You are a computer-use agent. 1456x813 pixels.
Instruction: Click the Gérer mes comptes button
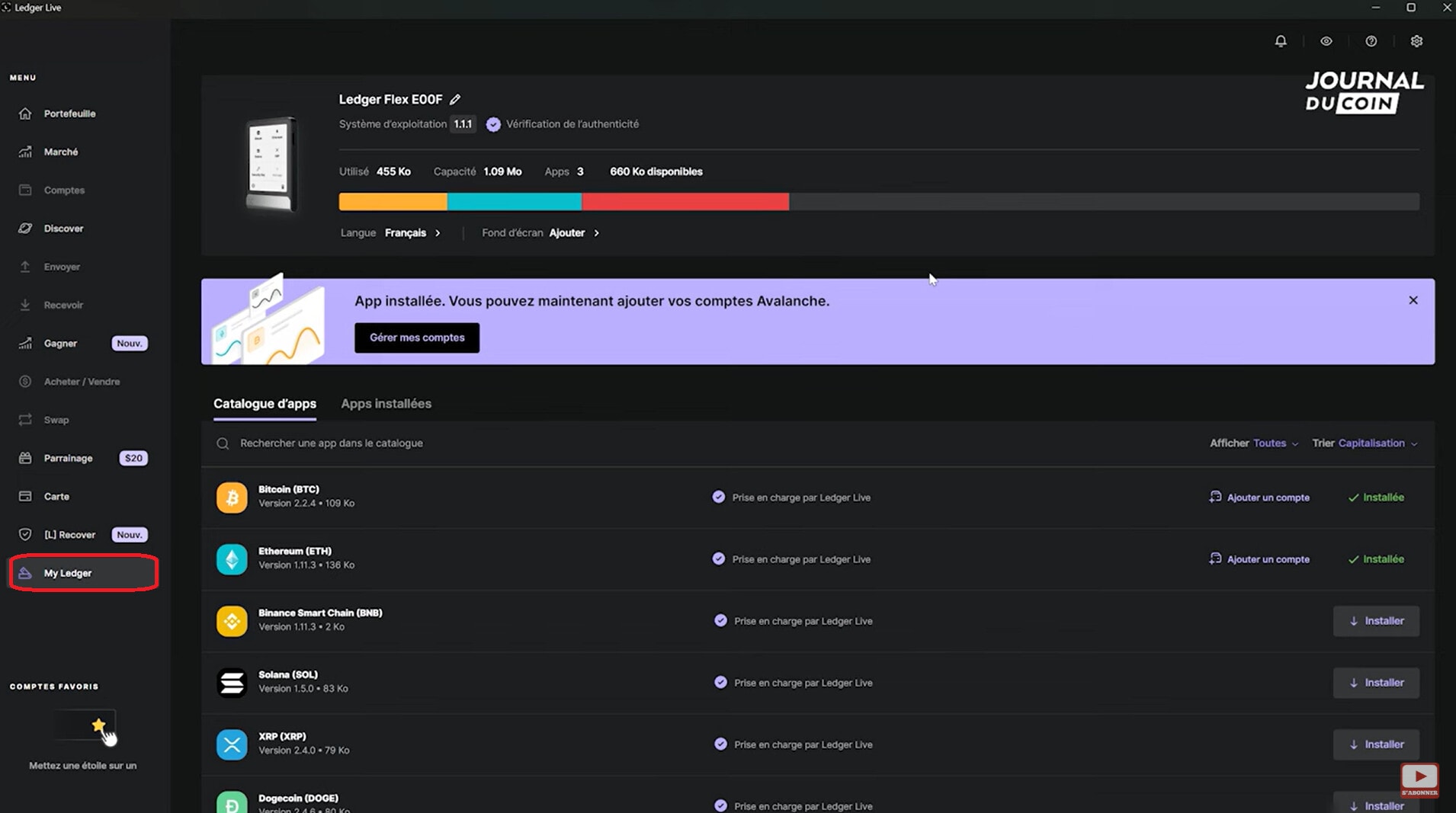point(417,338)
